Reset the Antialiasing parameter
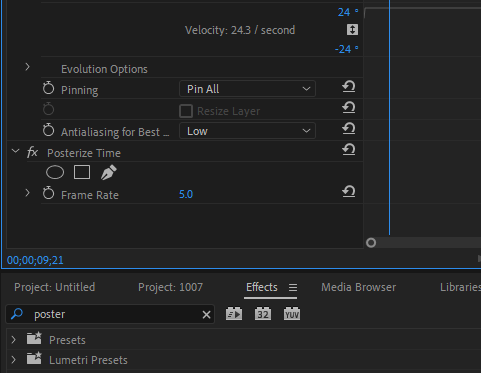The width and height of the screenshot is (481, 373). coord(348,129)
